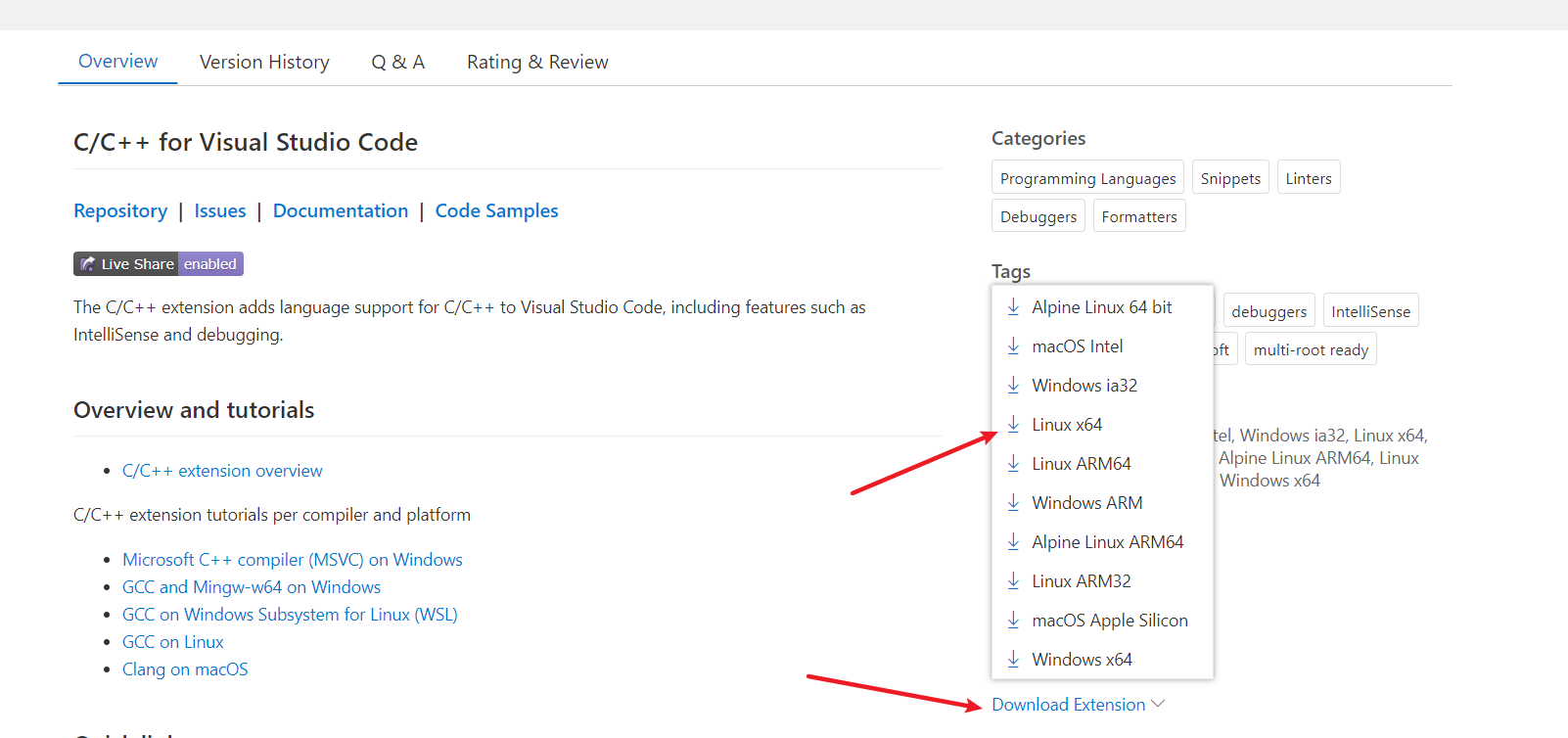This screenshot has width=1568, height=738.
Task: Open GCC and Mingw-w64 on Windows tutorial
Action: [252, 587]
